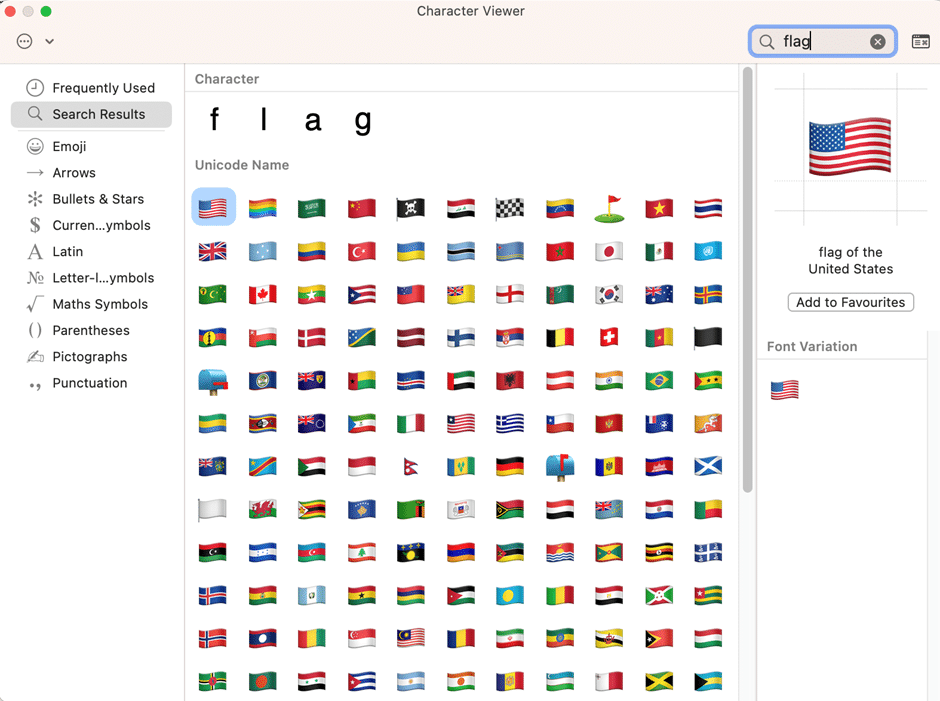
Task: Open the Emoji category in the sidebar
Action: [69, 146]
